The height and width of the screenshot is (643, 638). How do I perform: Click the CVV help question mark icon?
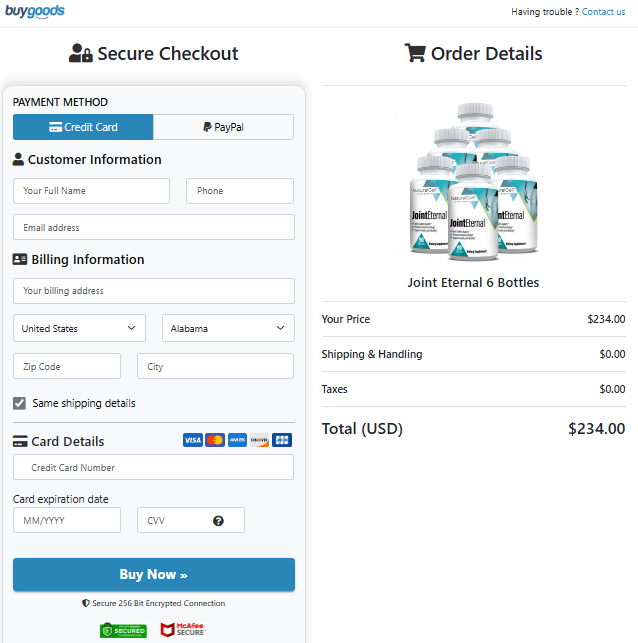click(x=218, y=521)
